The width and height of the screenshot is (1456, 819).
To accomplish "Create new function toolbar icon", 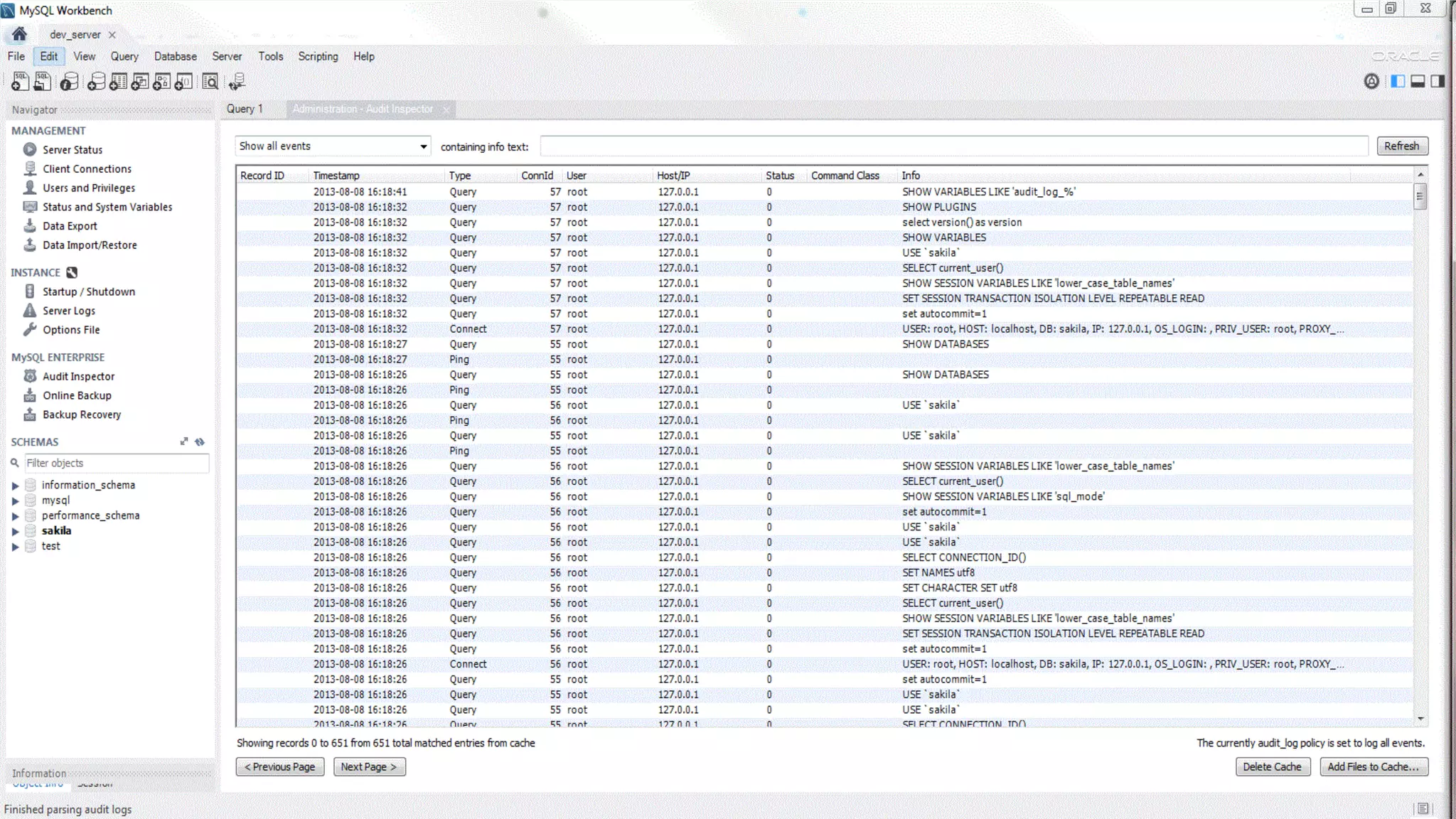I will point(183,82).
